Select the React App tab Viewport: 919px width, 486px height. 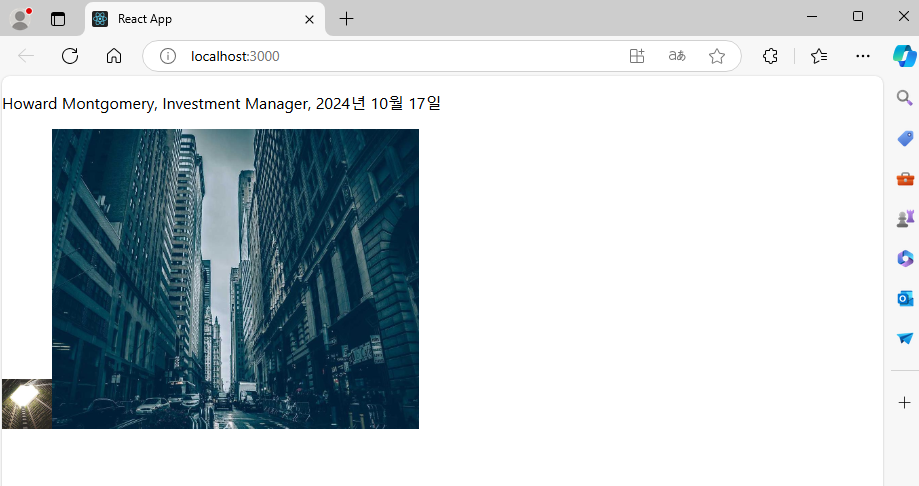pyautogui.click(x=205, y=19)
